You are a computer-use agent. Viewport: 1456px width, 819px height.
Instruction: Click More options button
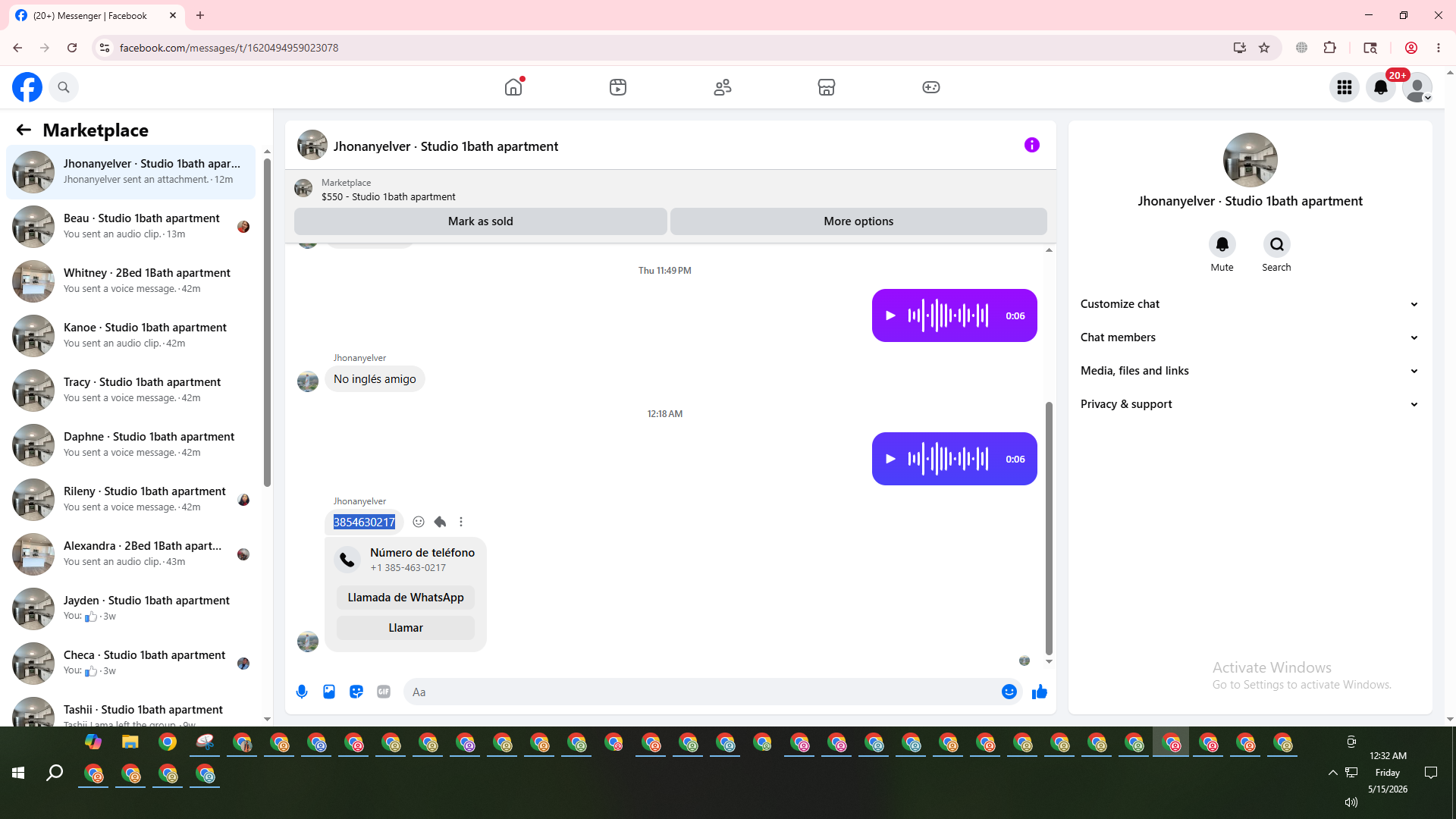coord(858,221)
